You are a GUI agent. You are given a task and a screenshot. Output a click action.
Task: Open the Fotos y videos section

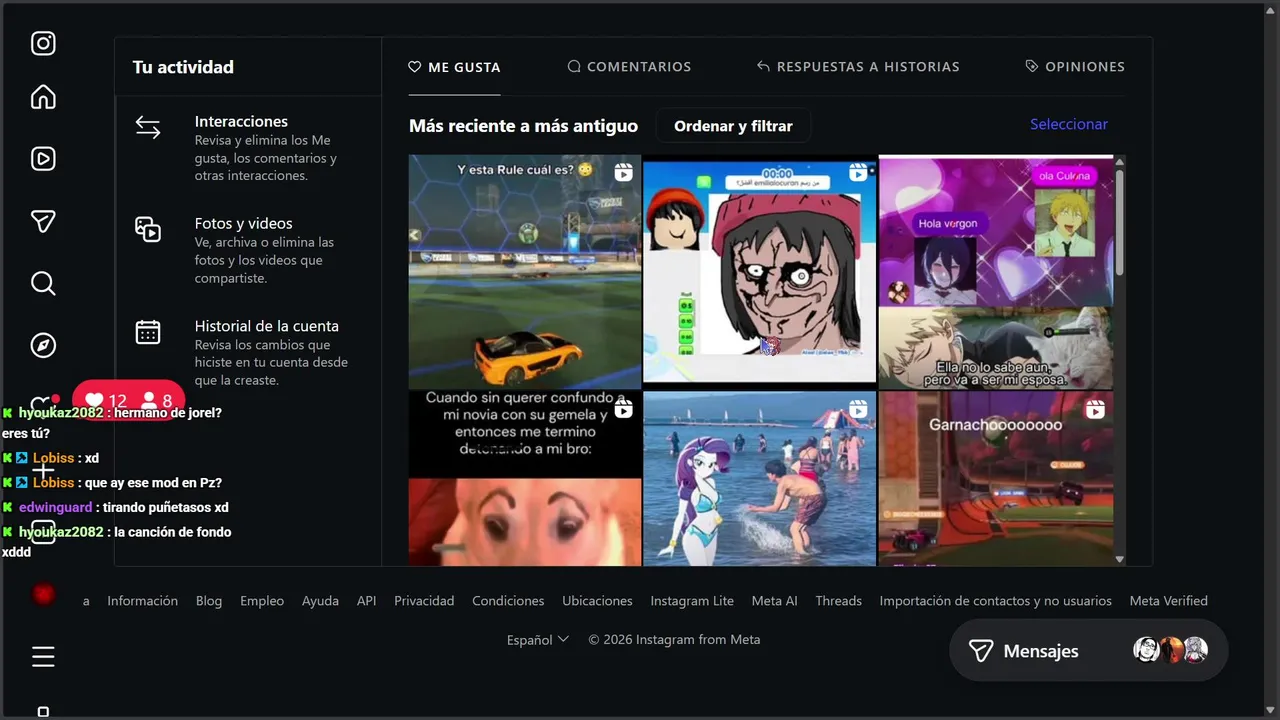[x=248, y=250]
